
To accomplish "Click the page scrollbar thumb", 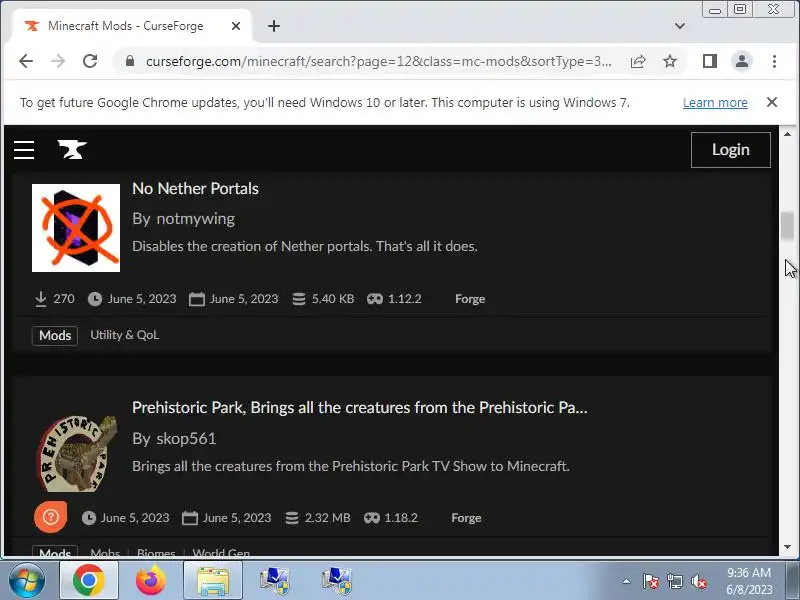I will 787,225.
